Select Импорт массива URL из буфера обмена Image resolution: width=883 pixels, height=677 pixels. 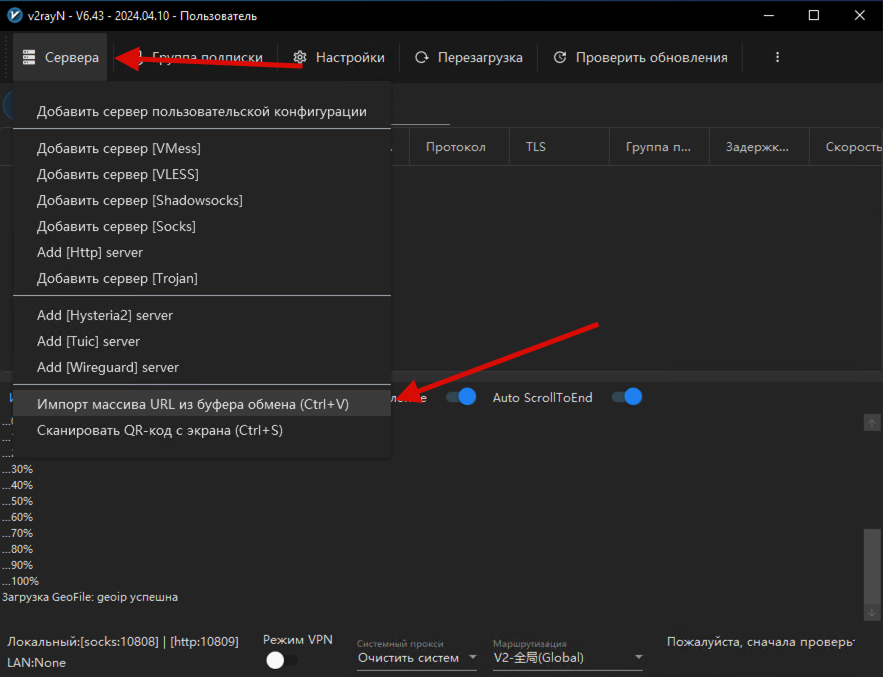pos(202,404)
